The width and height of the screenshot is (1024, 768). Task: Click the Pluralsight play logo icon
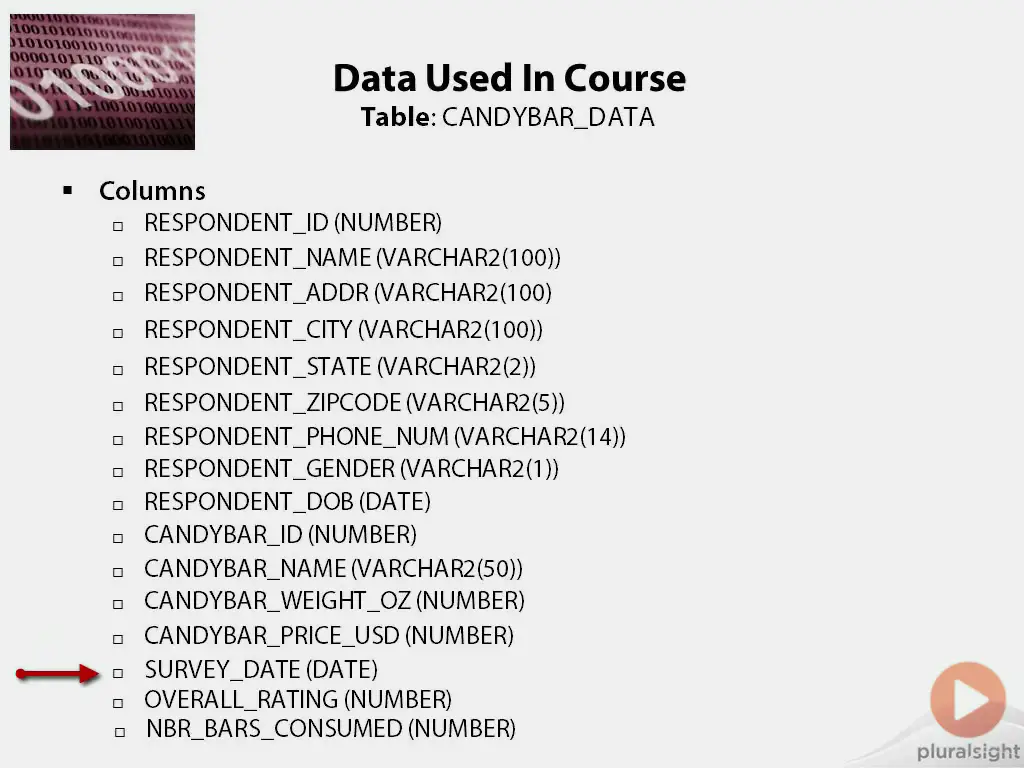pyautogui.click(x=967, y=700)
